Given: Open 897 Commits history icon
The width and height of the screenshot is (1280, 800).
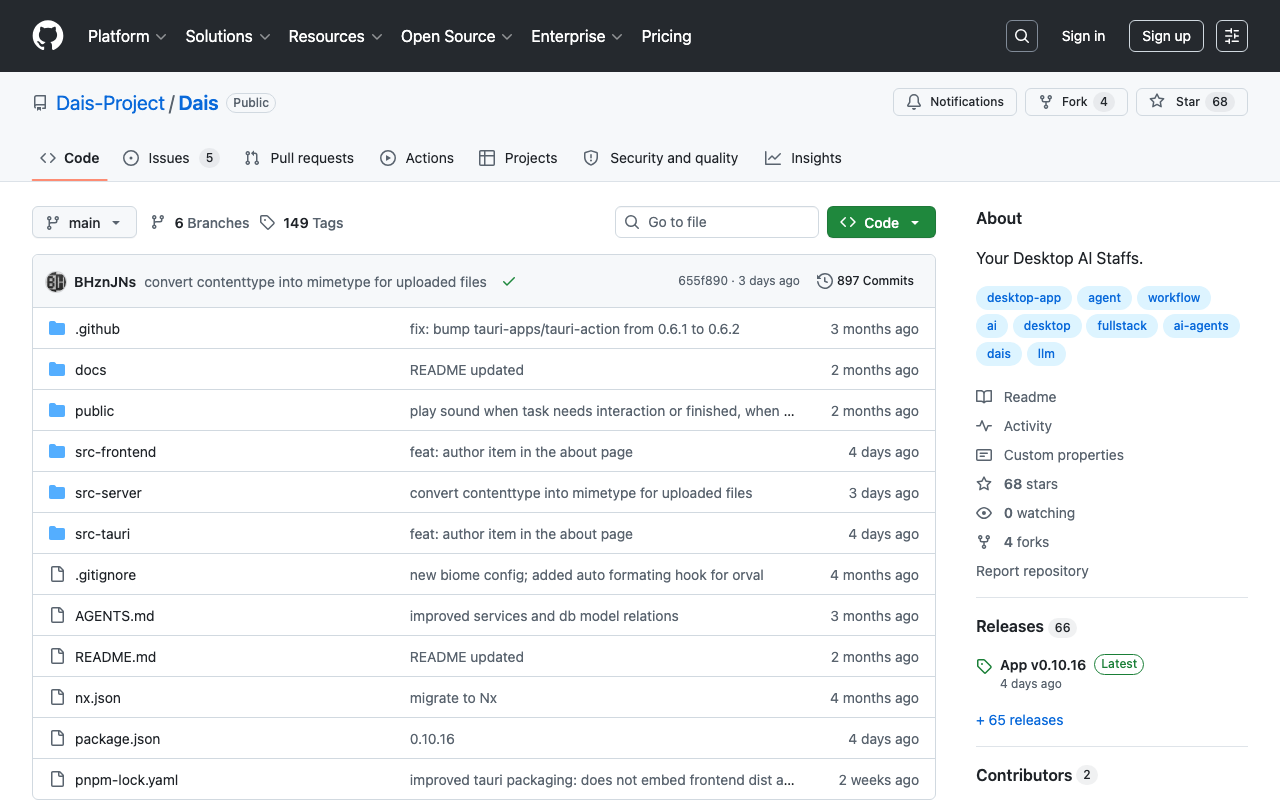Looking at the screenshot, I should 825,281.
